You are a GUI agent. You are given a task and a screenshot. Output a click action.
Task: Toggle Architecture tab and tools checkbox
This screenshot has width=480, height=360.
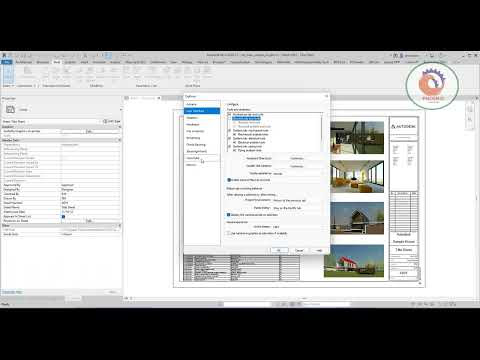tap(229, 114)
